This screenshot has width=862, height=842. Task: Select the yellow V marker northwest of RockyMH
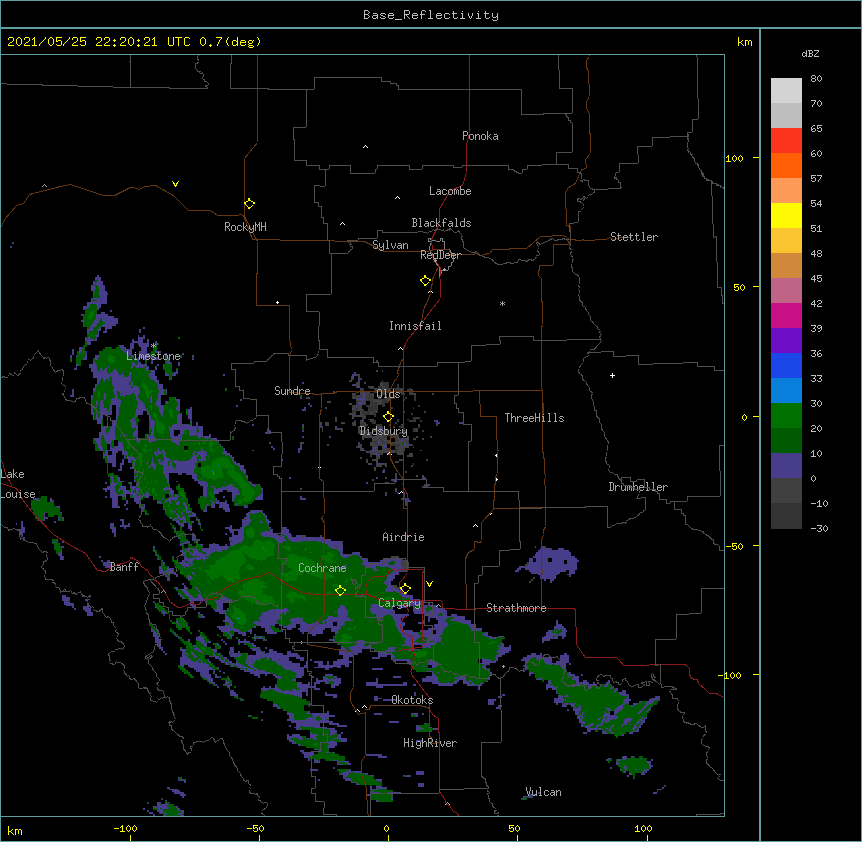click(x=175, y=184)
